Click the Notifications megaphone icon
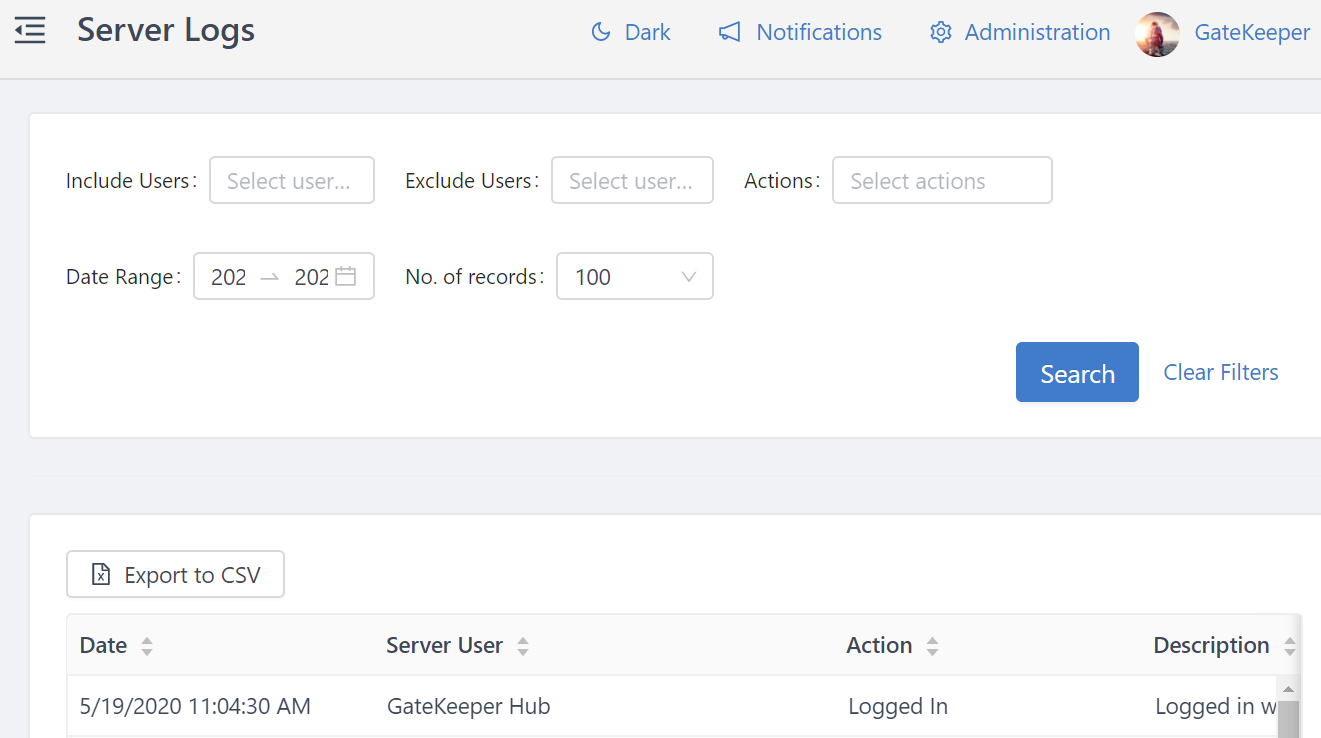 pos(730,32)
